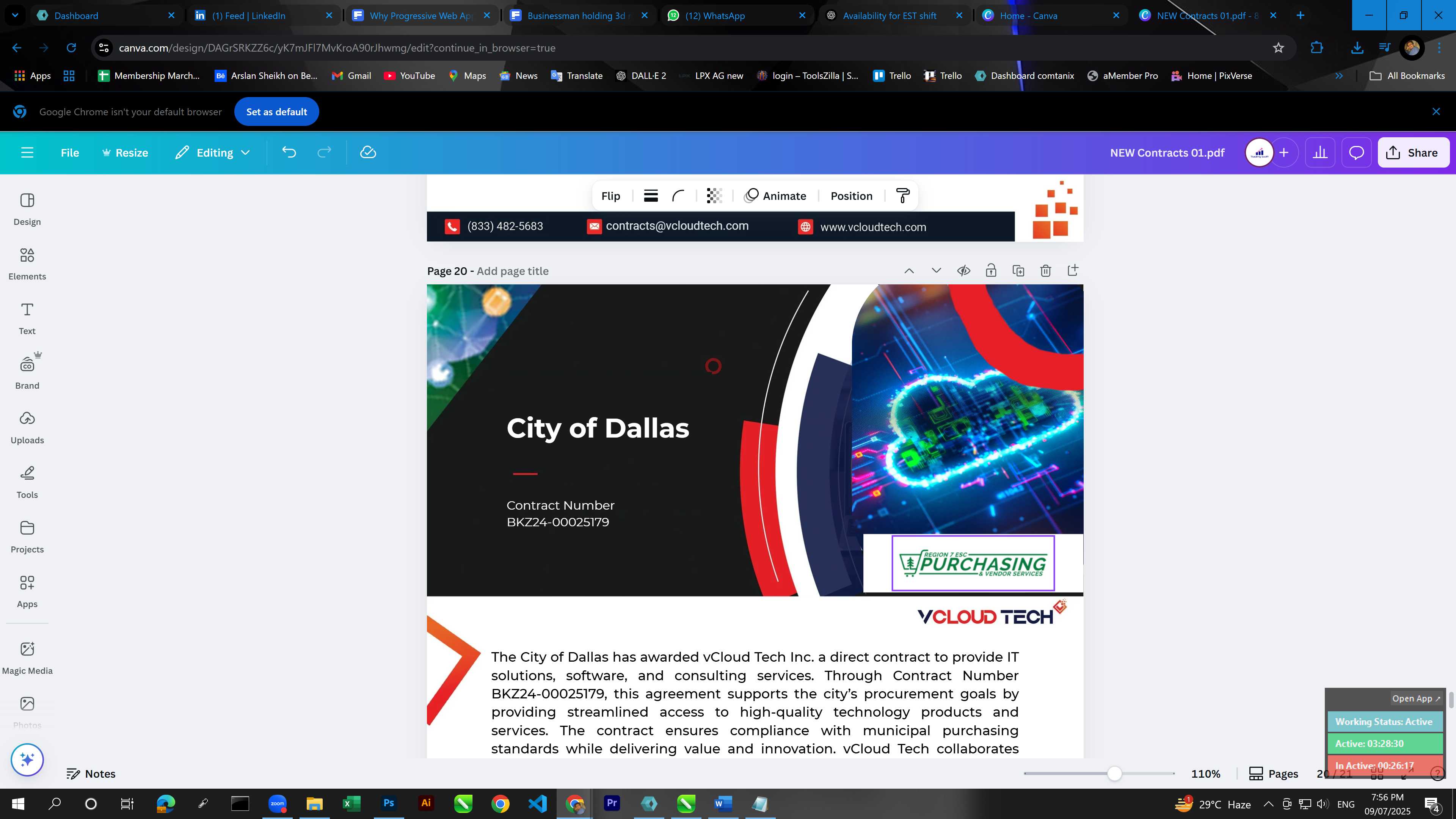Hide page 20 with the eye toggle
1456x819 pixels.
point(963,271)
